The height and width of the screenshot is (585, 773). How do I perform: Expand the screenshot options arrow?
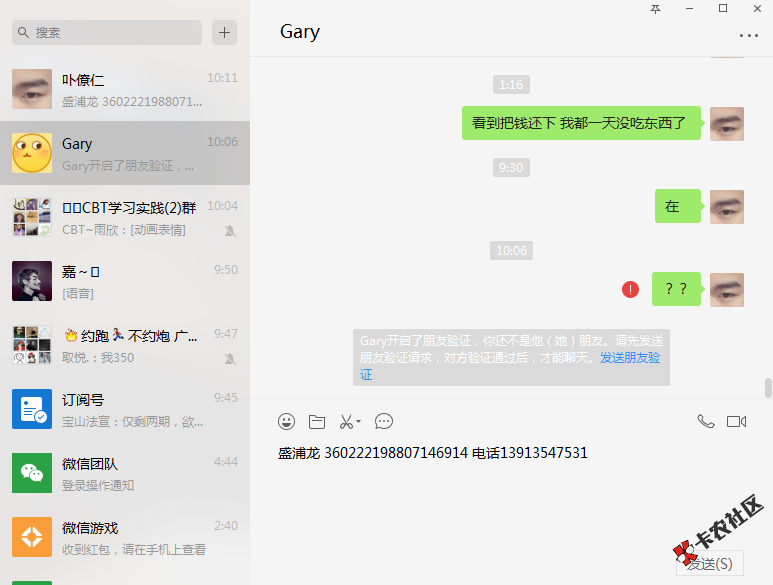(358, 421)
